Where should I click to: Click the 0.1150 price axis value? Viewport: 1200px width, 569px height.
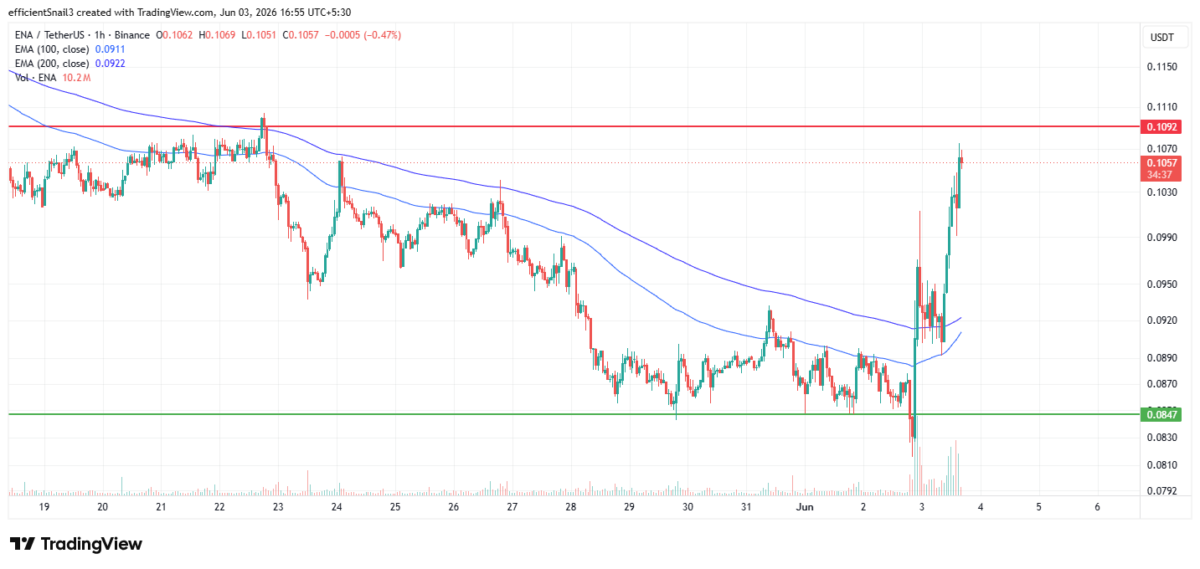point(1162,67)
